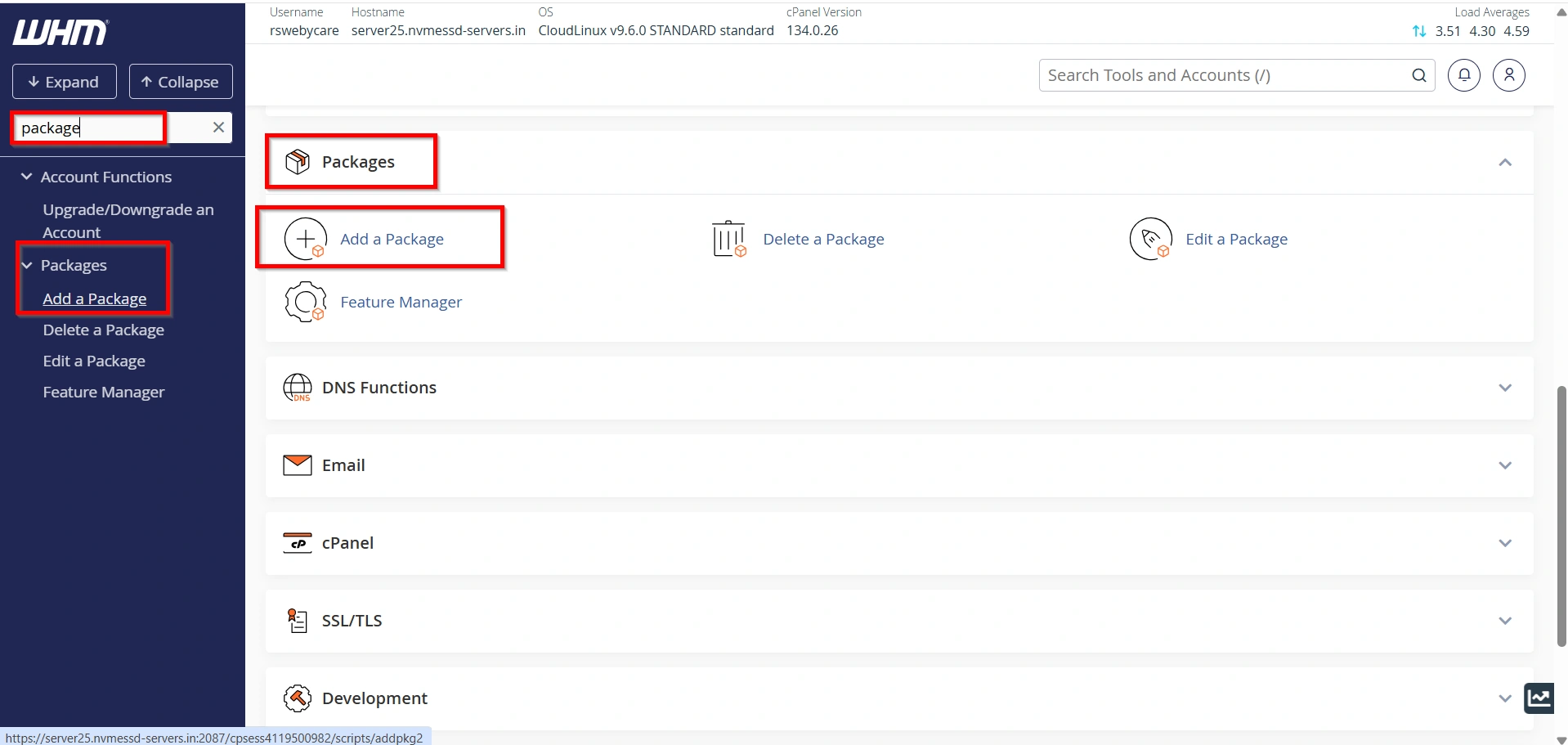
Task: Expand the cPanel section chevron
Action: coord(1505,543)
